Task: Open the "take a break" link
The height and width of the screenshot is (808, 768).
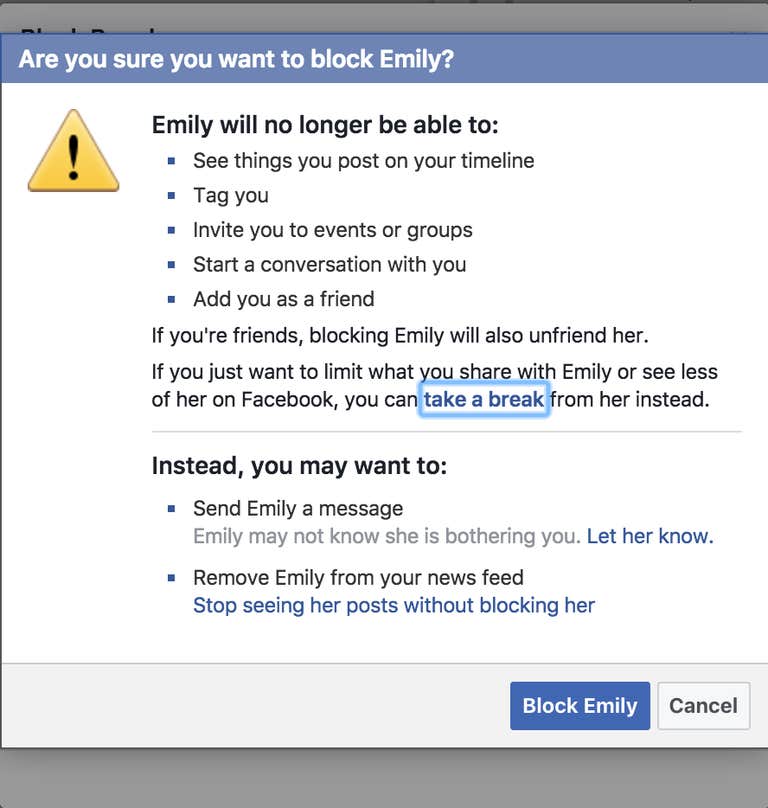Action: [484, 400]
